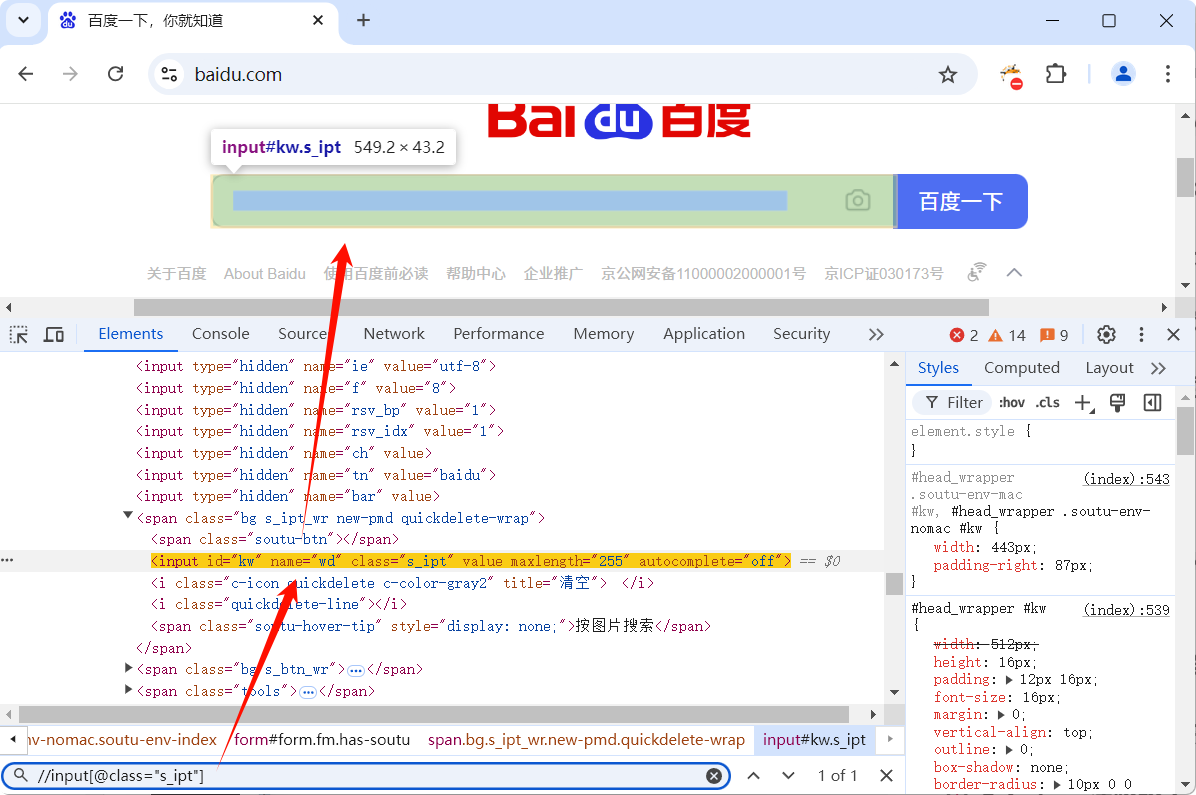Select span.bg.s_ipt_wr breadcrumb item
This screenshot has height=795, width=1196.
click(x=586, y=739)
